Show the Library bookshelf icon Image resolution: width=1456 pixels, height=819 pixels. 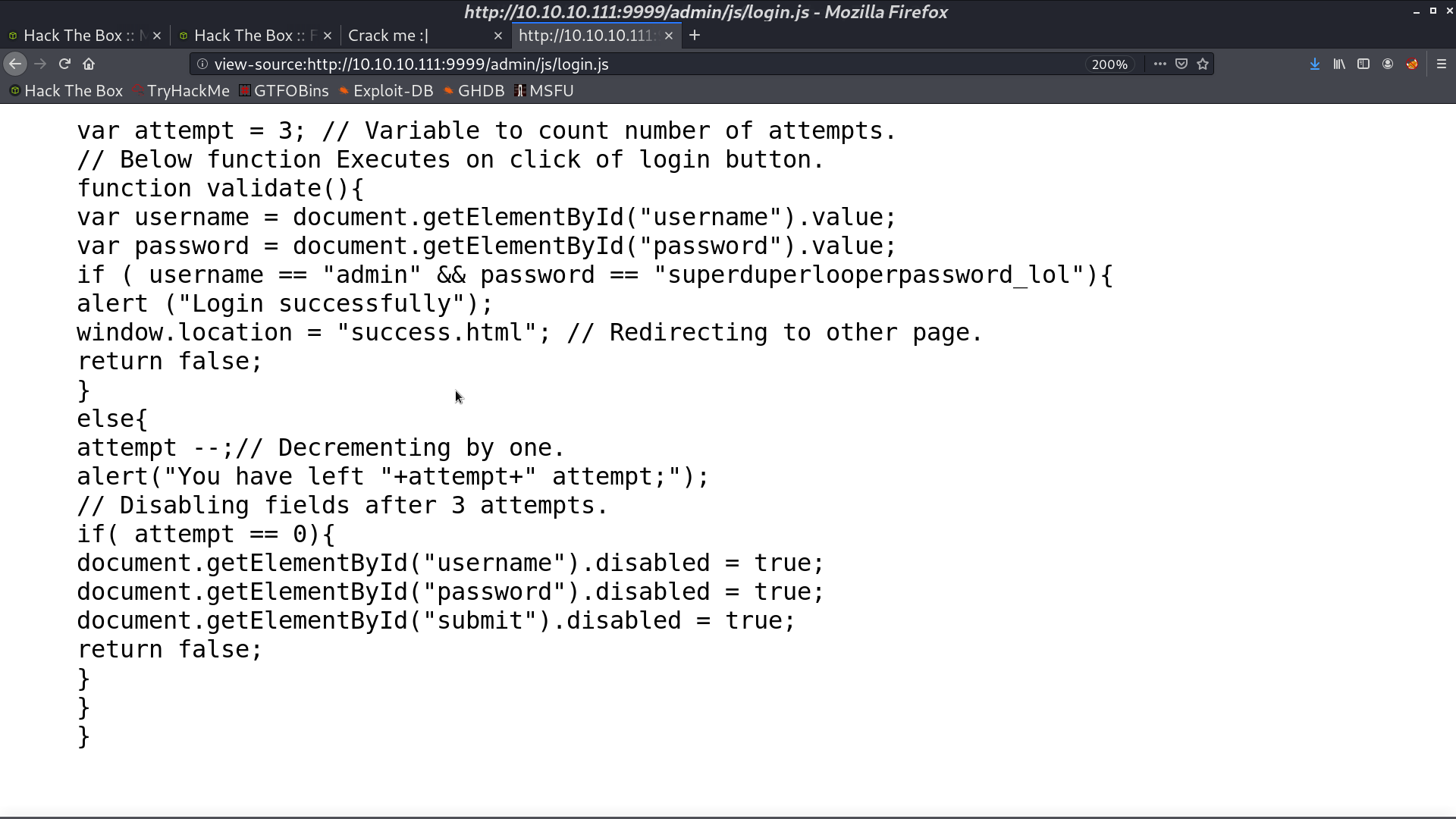[1339, 64]
